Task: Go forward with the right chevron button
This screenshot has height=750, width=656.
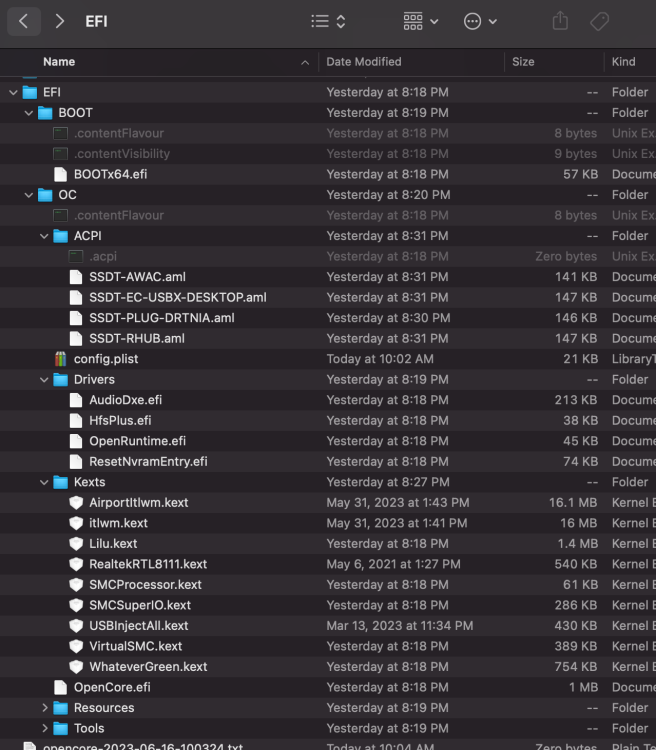Action: tap(59, 21)
